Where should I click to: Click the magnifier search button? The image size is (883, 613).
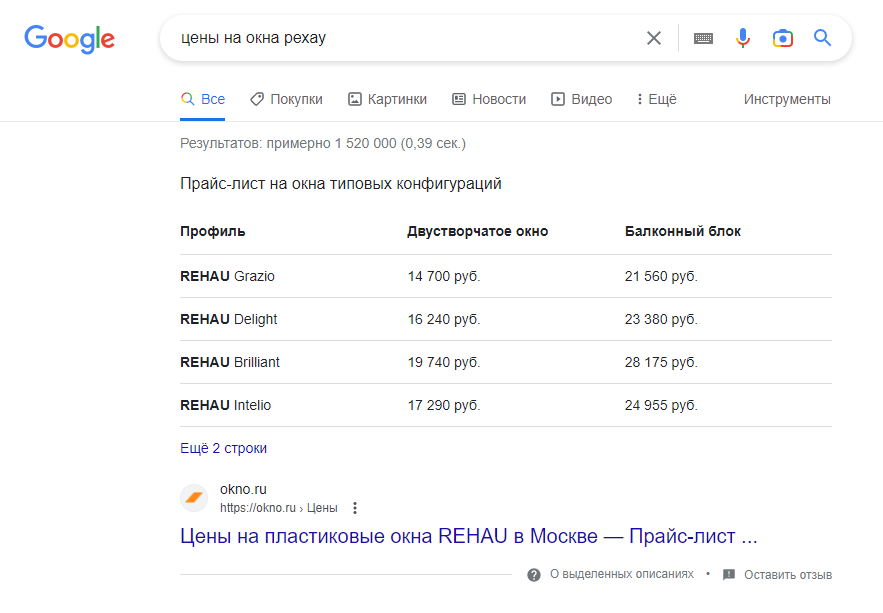tap(822, 38)
